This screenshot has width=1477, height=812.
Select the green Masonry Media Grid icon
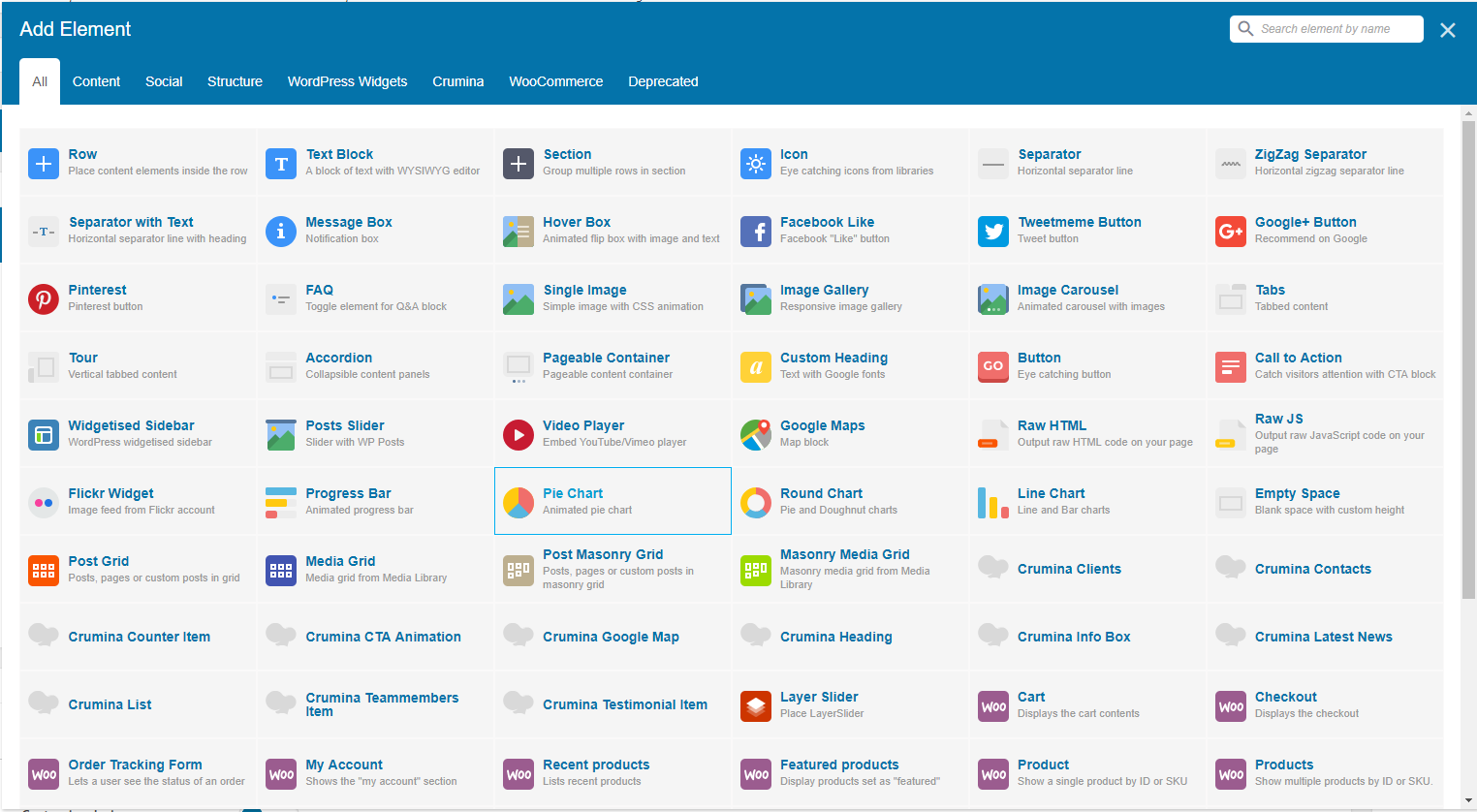[756, 571]
